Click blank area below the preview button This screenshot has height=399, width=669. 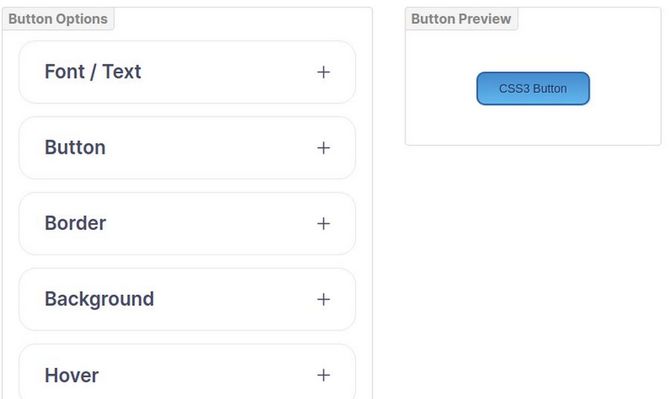pyautogui.click(x=533, y=125)
